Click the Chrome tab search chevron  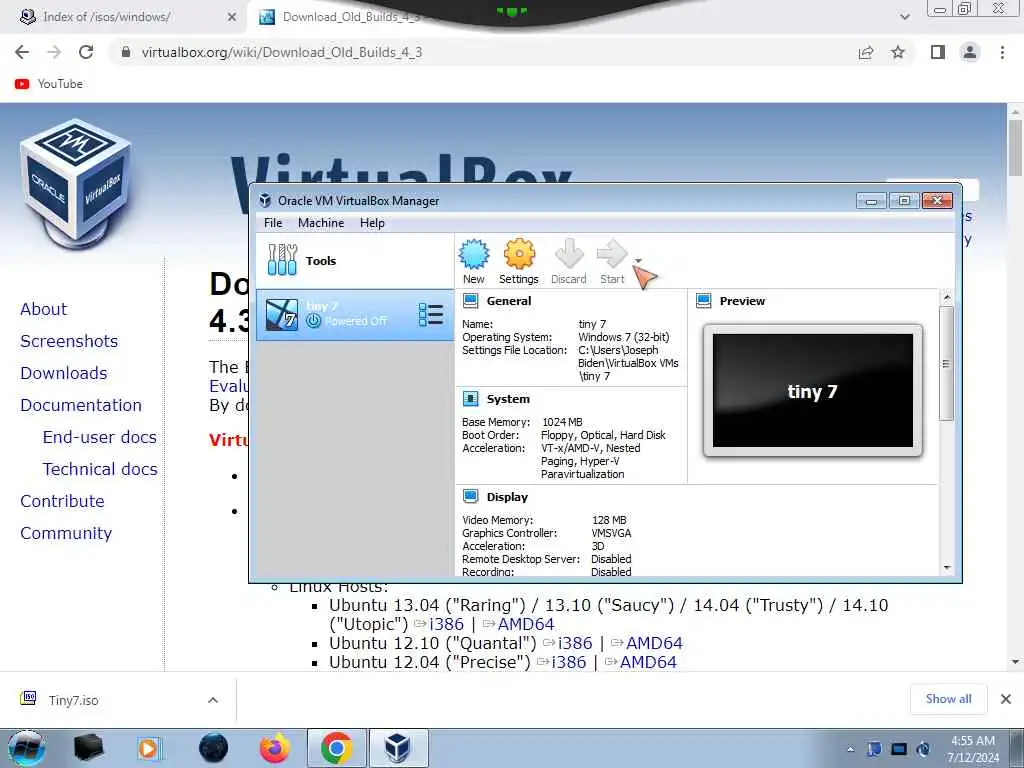904,17
